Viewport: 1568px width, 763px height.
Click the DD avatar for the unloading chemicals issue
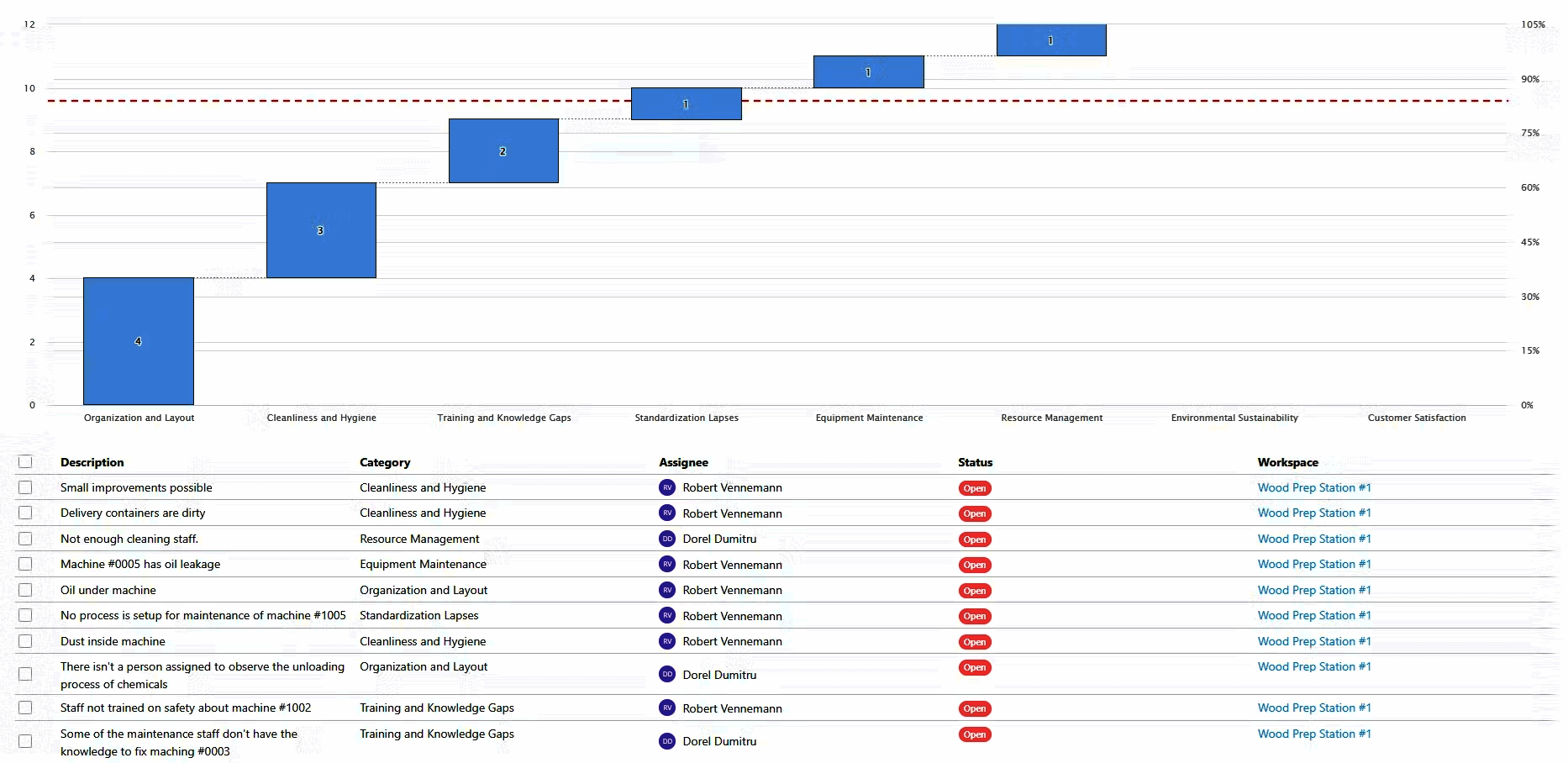667,674
